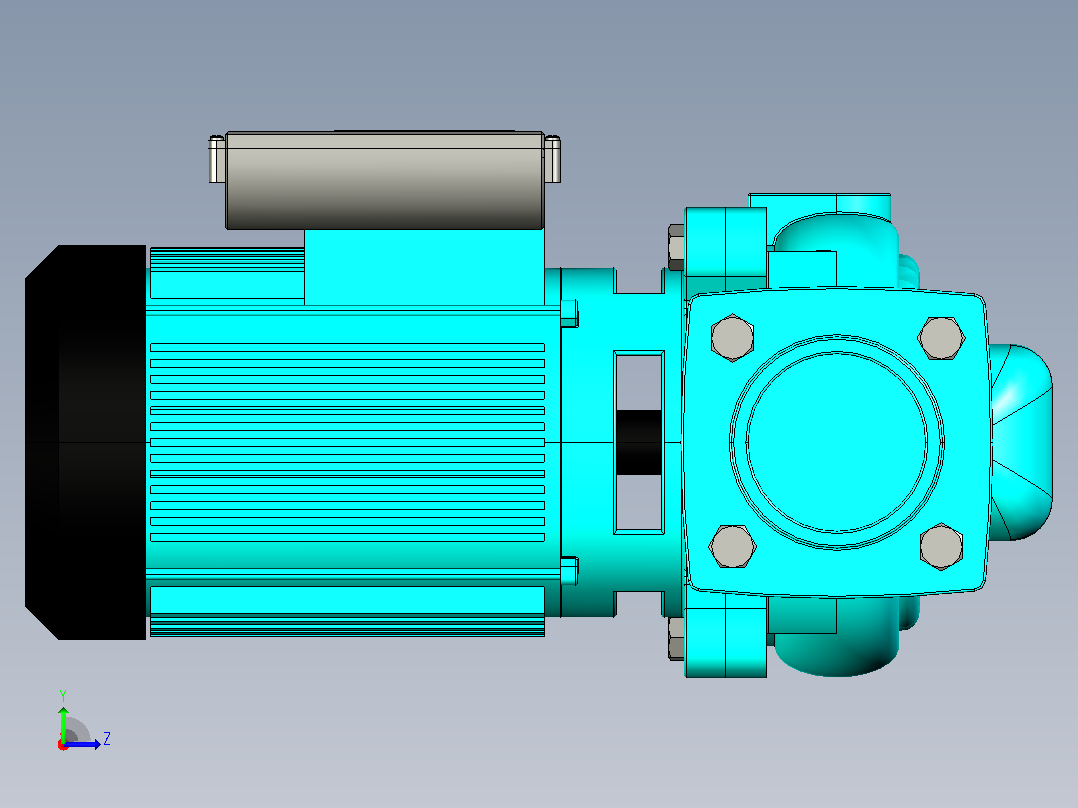Select the black fan cover on the motor end
Viewport: 1078px width, 808px height.
[x=85, y=442]
